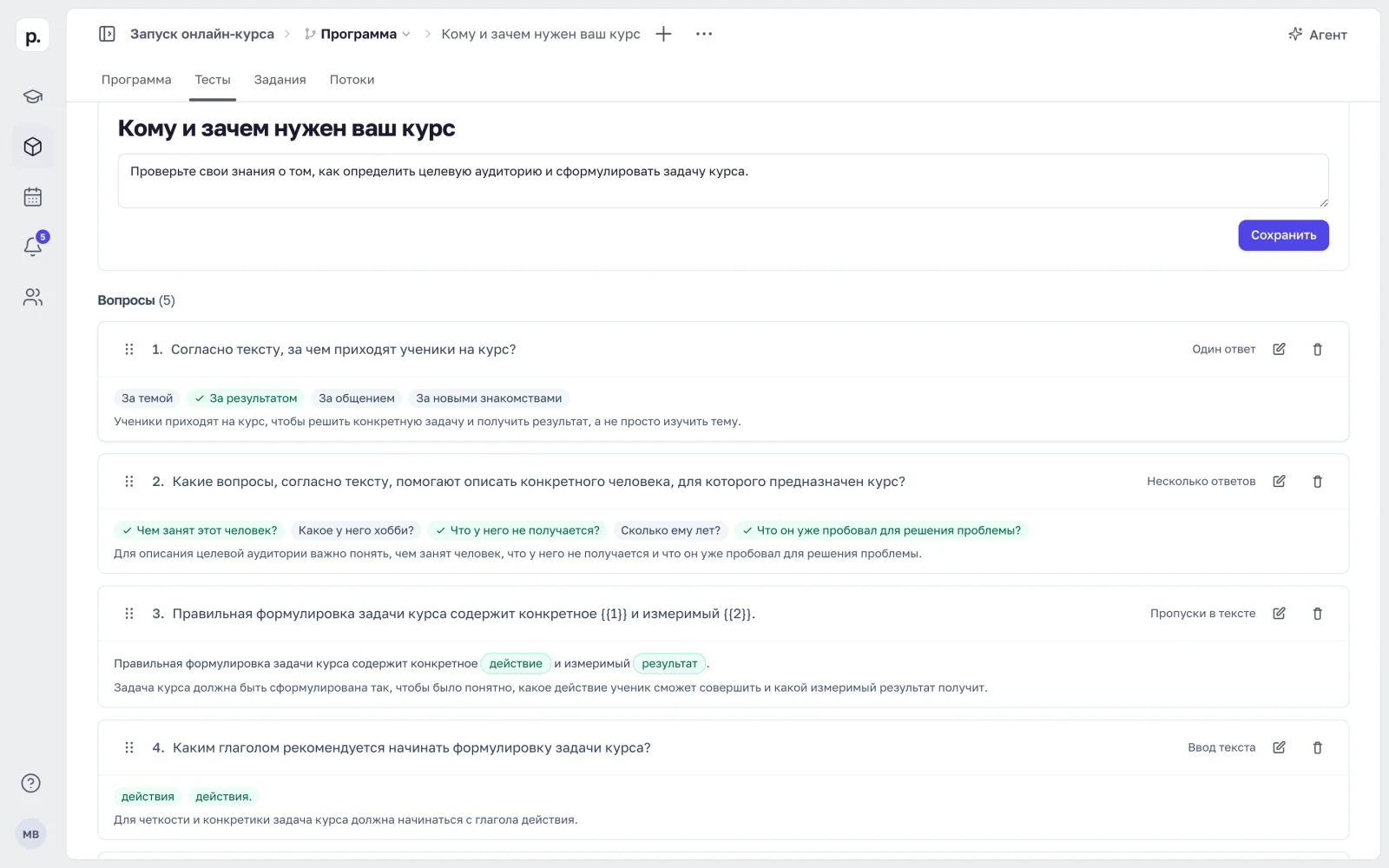Viewport: 1389px width, 868px height.
Task: Go to Запуск онлайн-курса breadcrumb
Action: [201, 34]
